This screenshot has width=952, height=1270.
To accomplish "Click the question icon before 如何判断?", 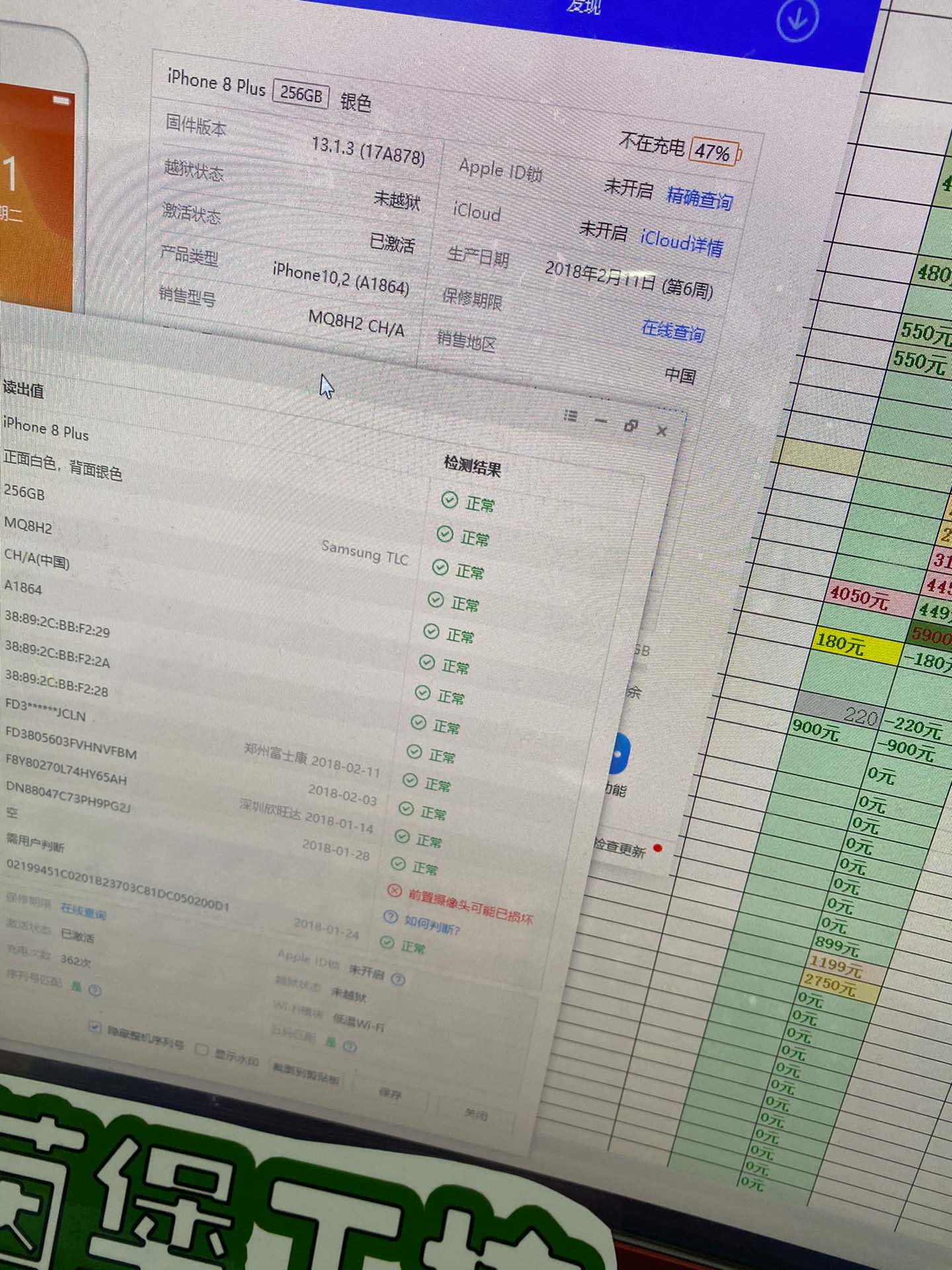I will click(x=391, y=917).
